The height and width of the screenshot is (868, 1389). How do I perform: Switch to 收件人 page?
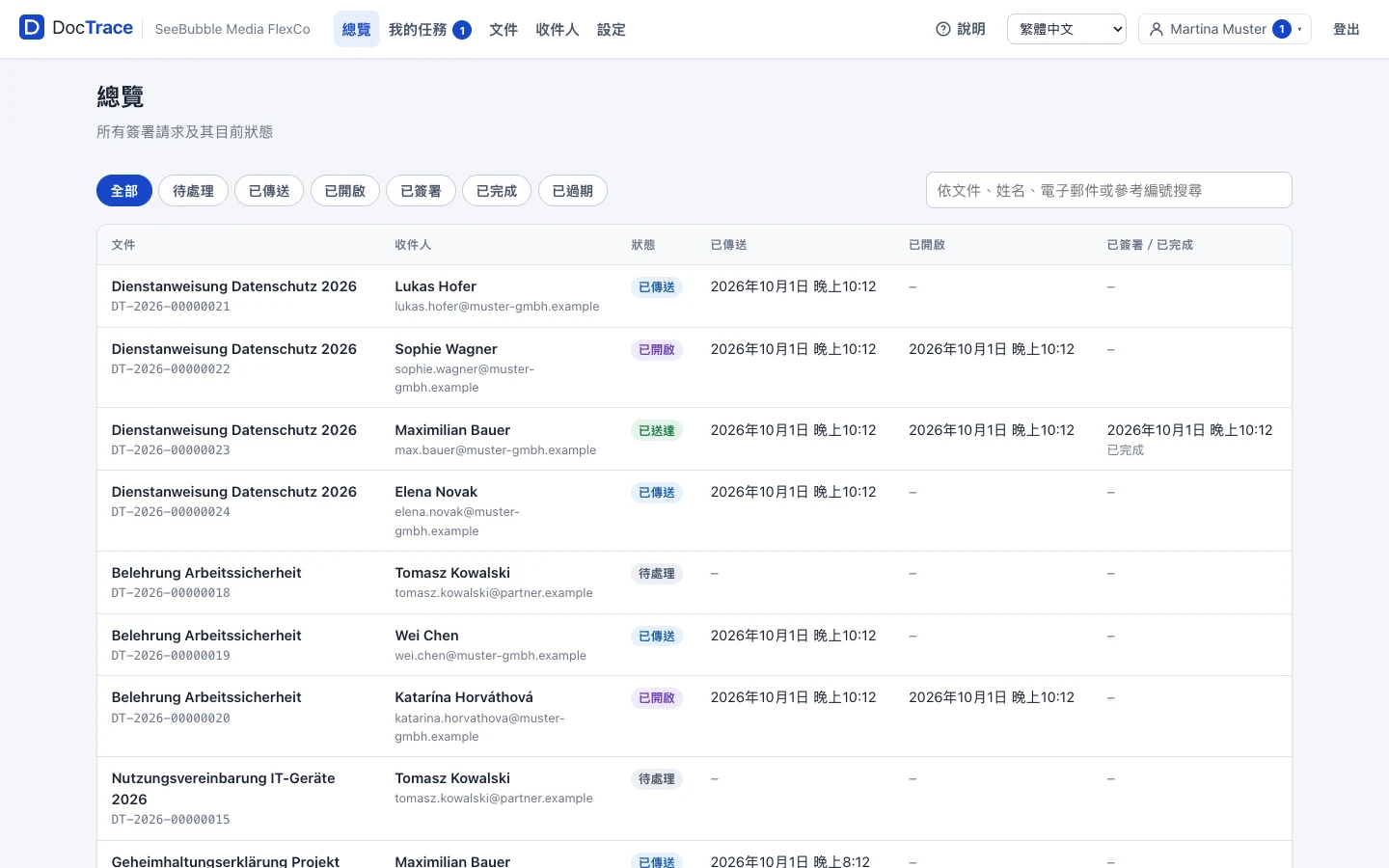pyautogui.click(x=558, y=30)
